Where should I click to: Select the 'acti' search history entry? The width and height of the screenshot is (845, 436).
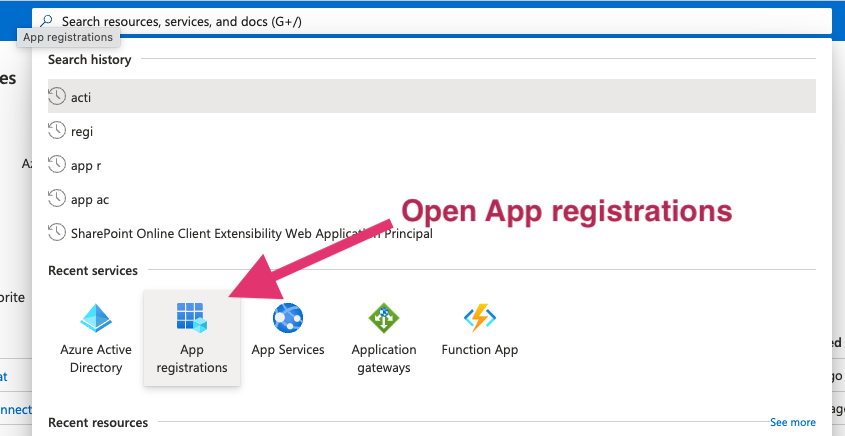[x=432, y=96]
